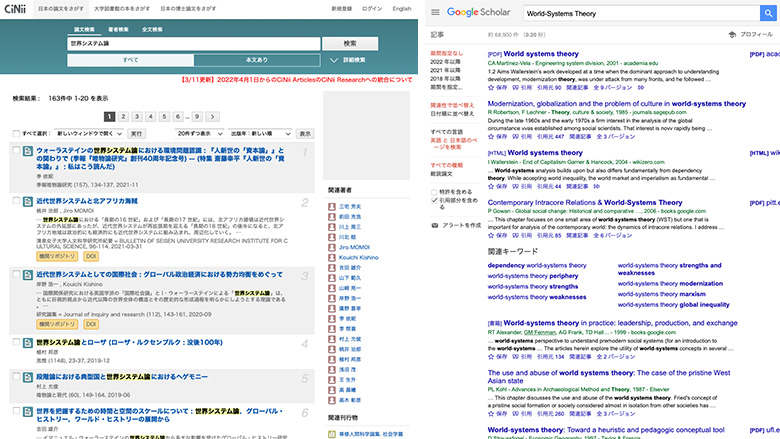
Task: Save the Wallerstein HTML result with star
Action: click(491, 186)
